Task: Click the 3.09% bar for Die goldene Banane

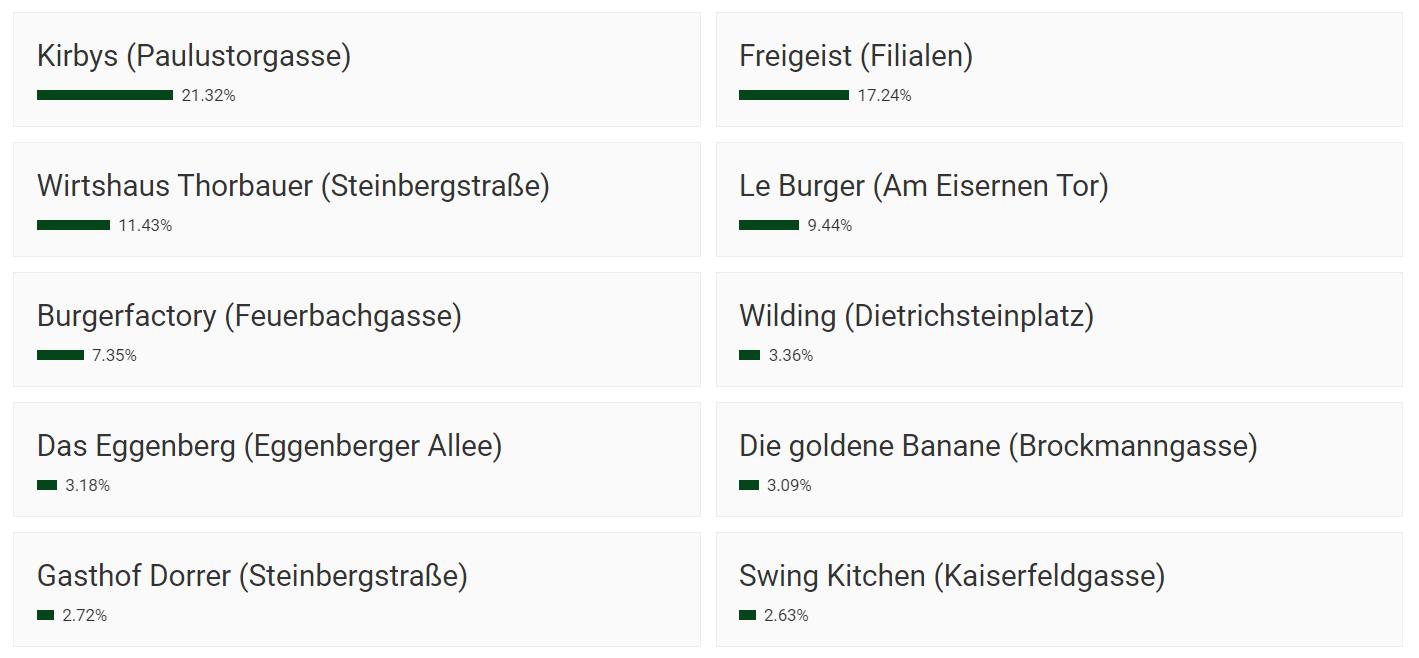Action: [x=749, y=485]
